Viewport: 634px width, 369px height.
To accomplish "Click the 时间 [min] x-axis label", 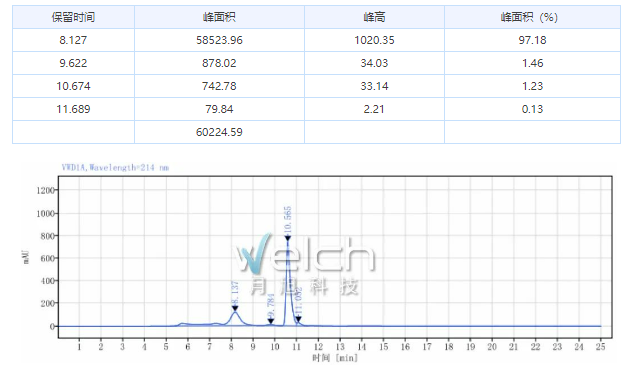I will (x=335, y=358).
